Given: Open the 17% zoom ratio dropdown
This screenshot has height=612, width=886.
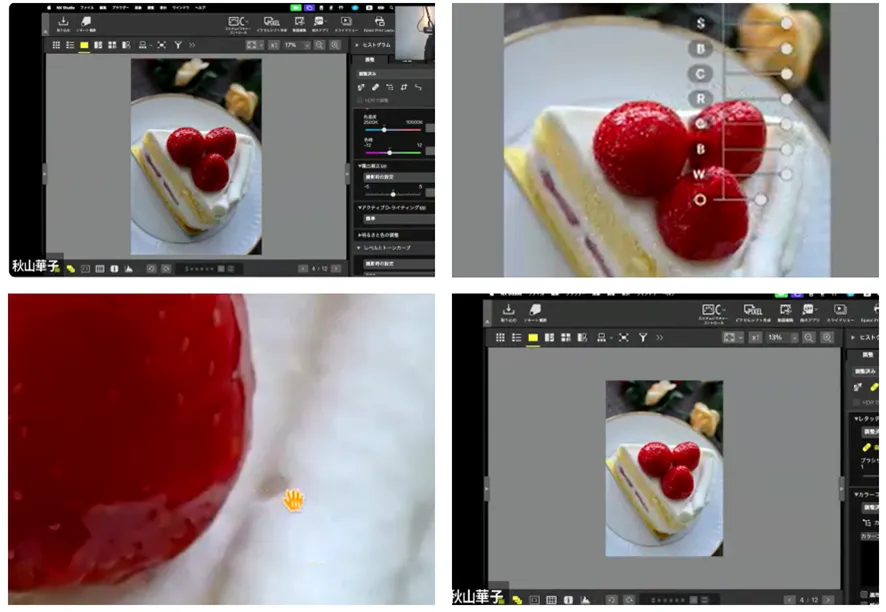Looking at the screenshot, I should tap(292, 45).
